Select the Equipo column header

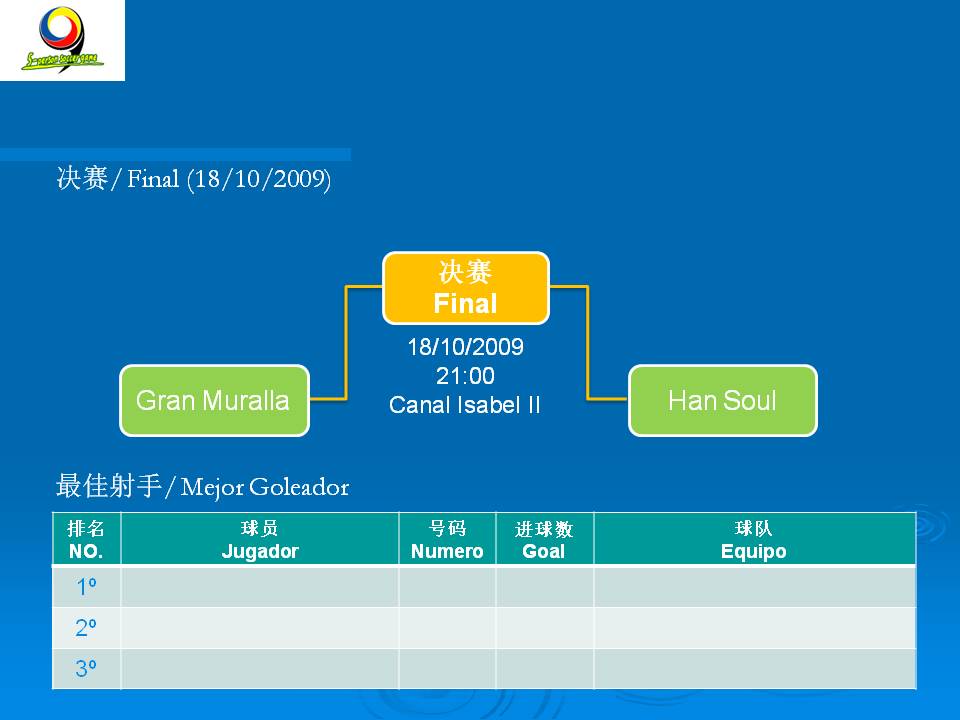click(x=754, y=540)
